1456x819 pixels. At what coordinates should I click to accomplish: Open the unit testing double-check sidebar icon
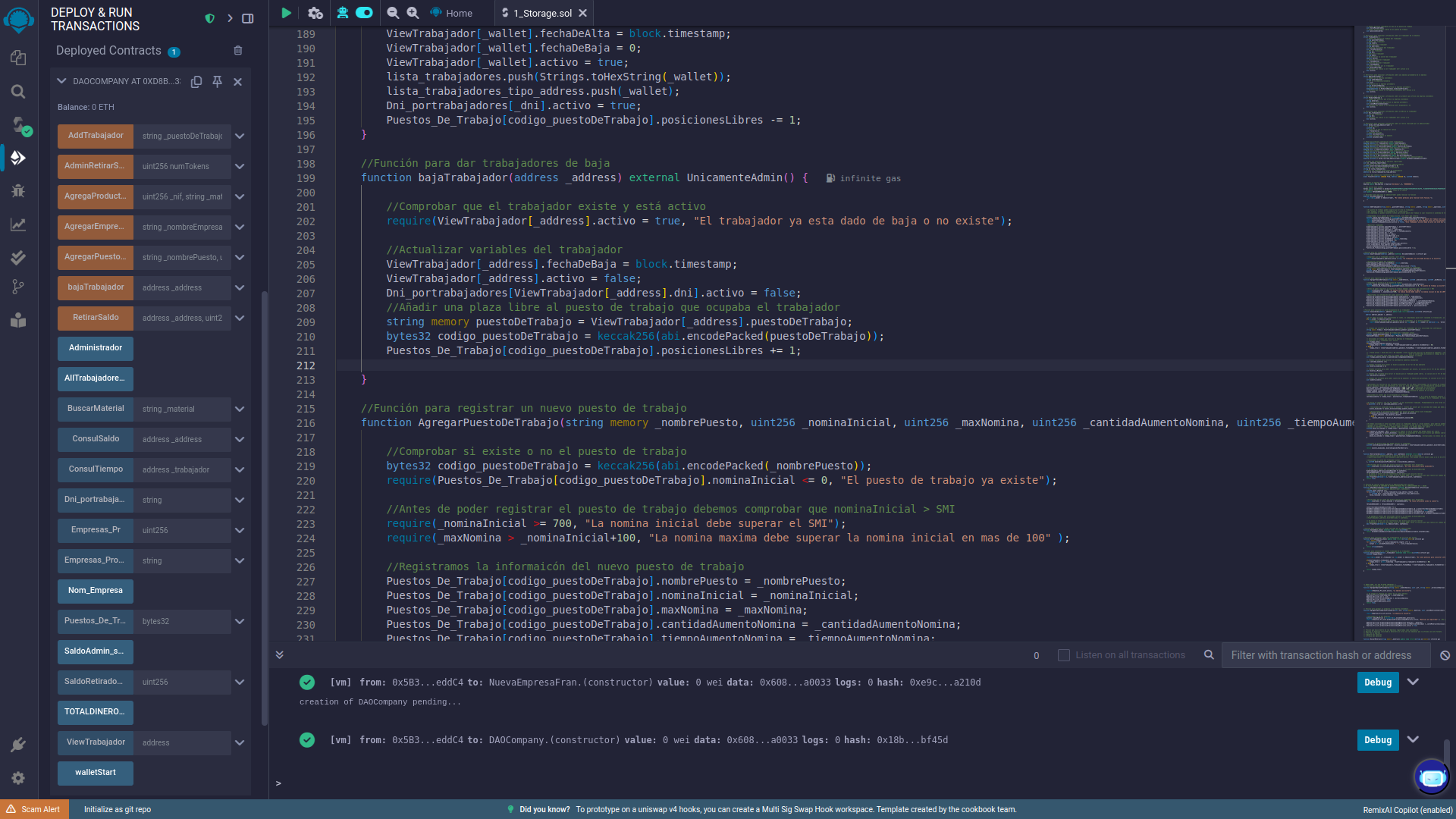coord(18,258)
